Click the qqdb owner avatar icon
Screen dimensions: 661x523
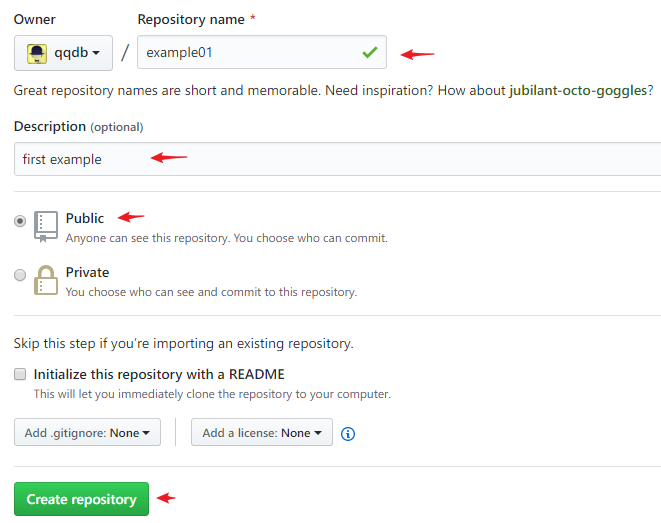[37, 54]
